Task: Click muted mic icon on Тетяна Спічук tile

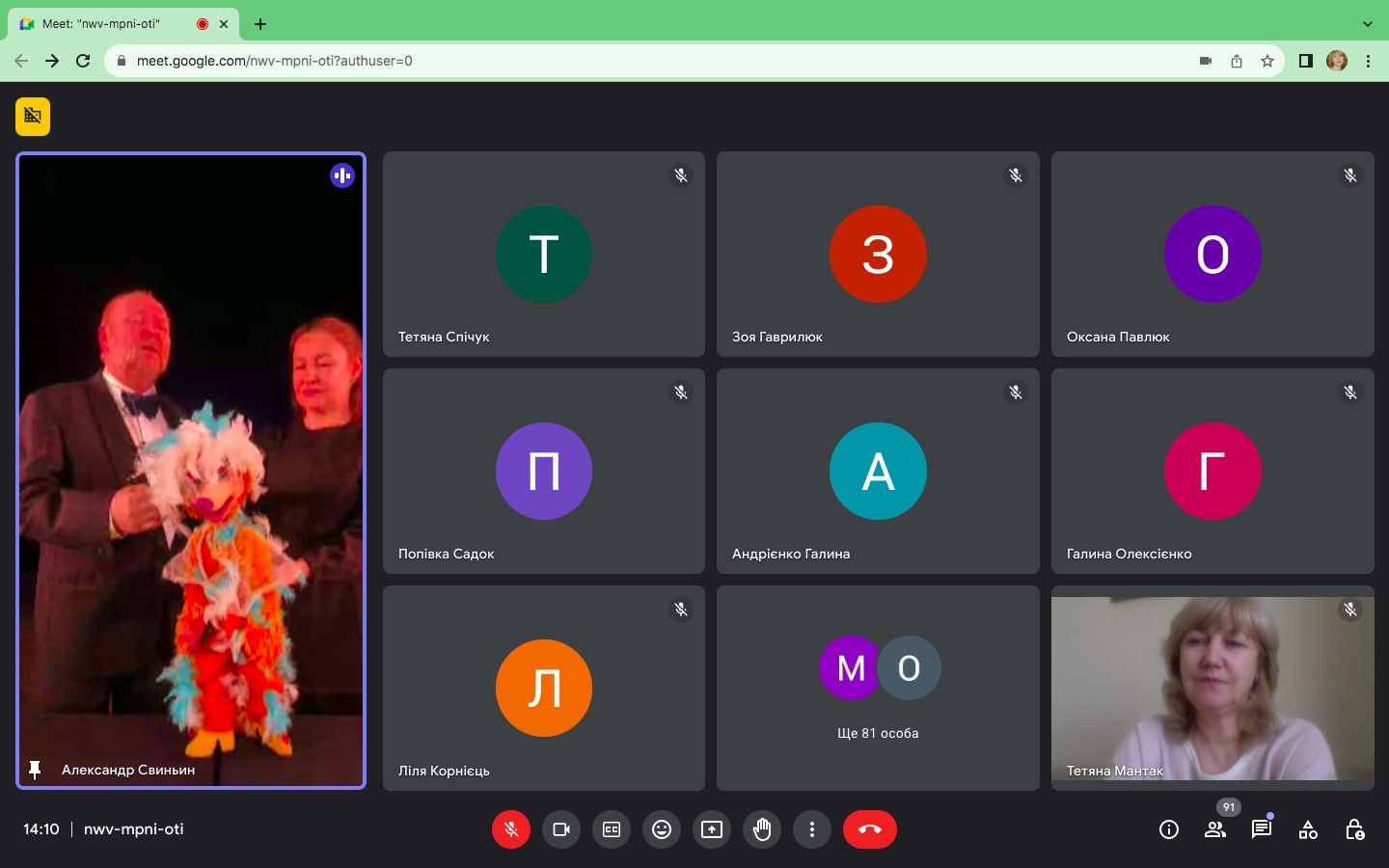Action: click(681, 176)
